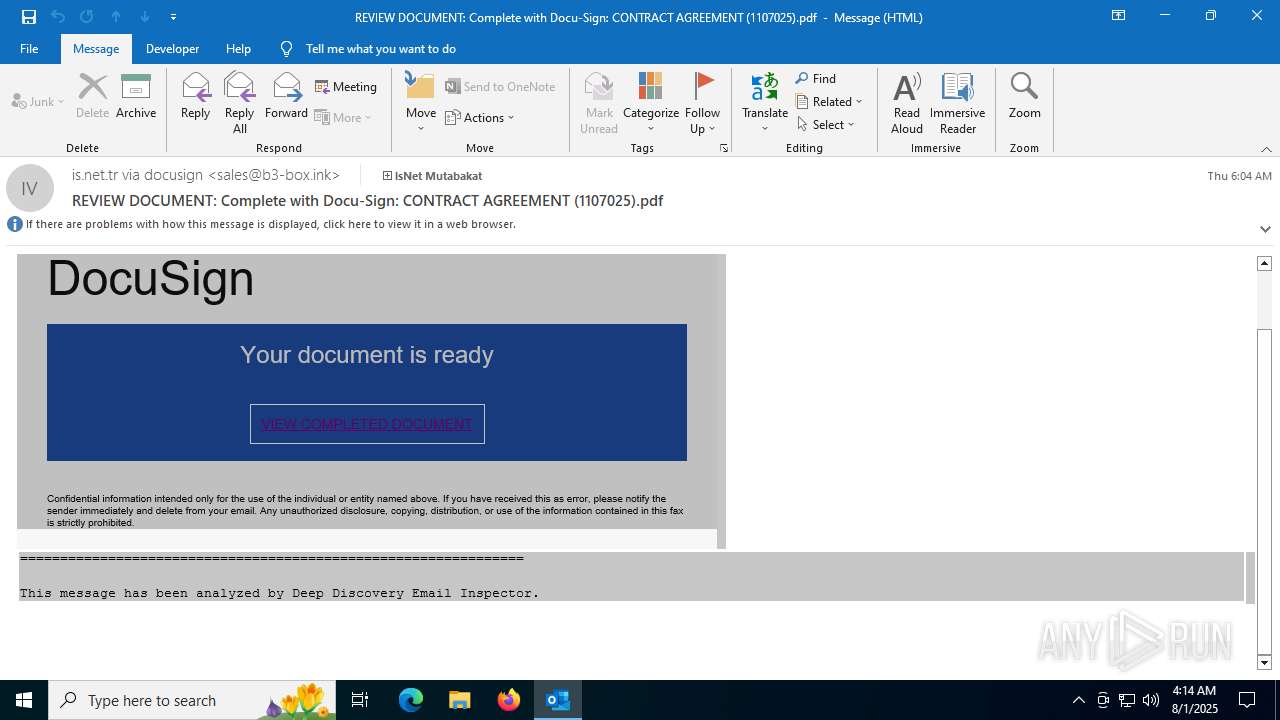Image resolution: width=1280 pixels, height=720 pixels.
Task: Open Ribbon Display Options
Action: [x=1118, y=16]
